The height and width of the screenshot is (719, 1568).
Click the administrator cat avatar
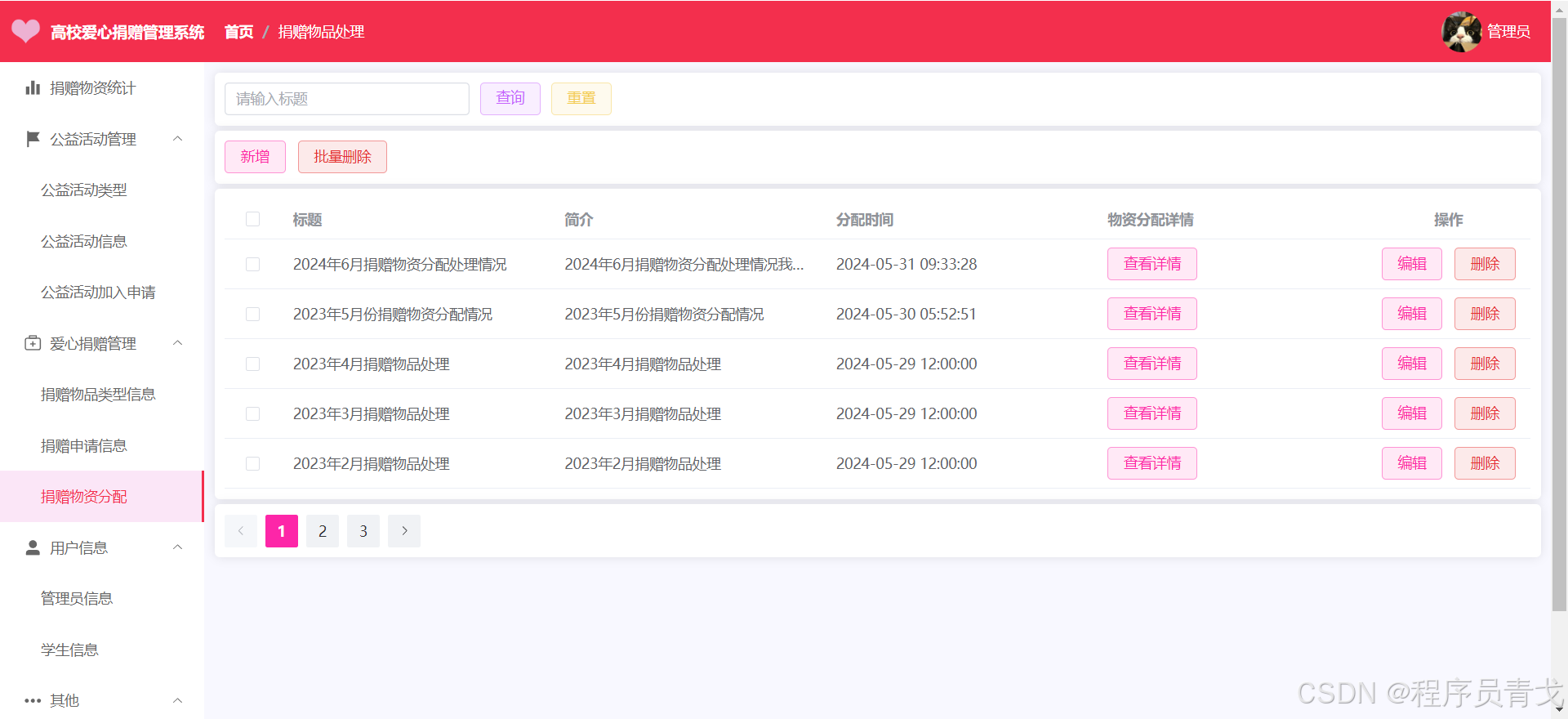tap(1462, 32)
